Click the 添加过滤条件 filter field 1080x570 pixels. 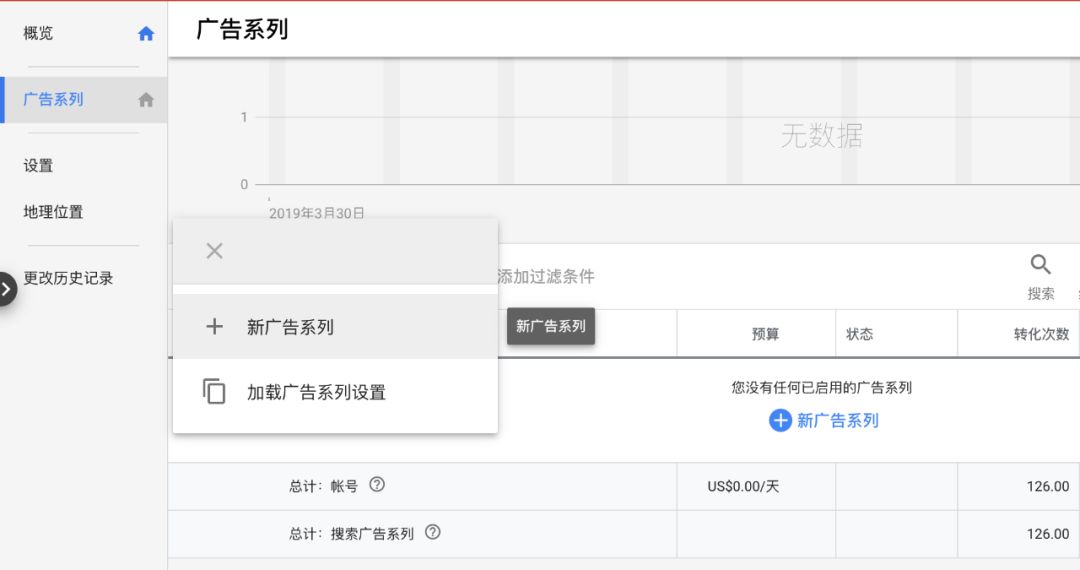546,277
